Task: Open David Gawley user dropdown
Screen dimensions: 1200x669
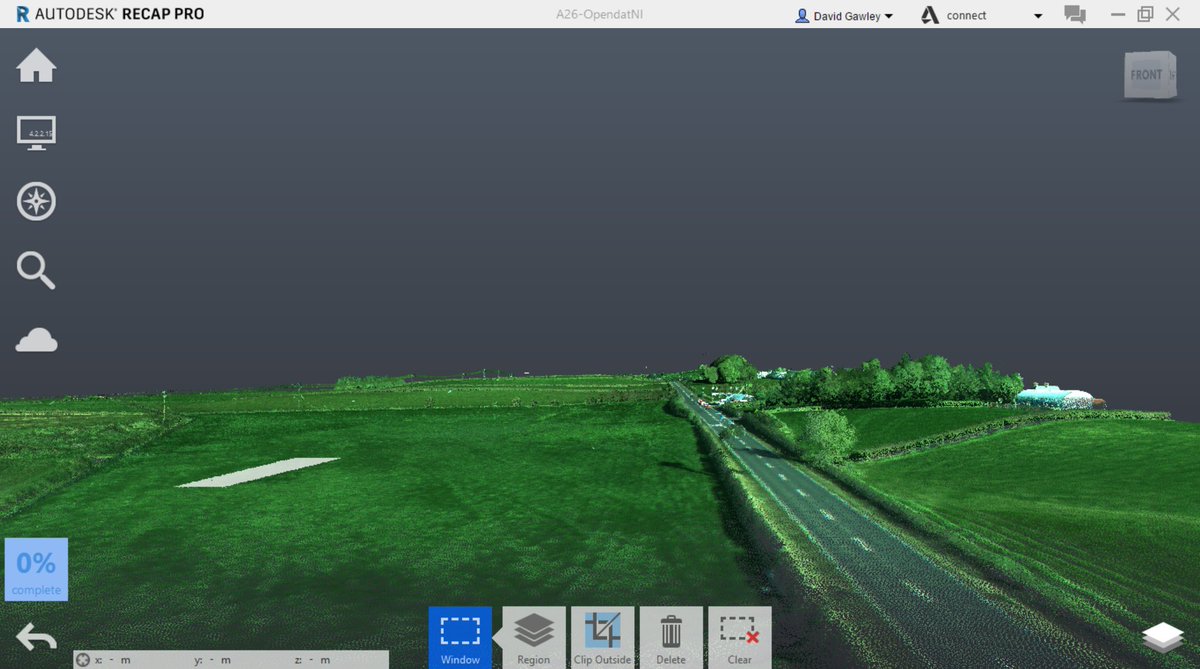Action: 843,16
